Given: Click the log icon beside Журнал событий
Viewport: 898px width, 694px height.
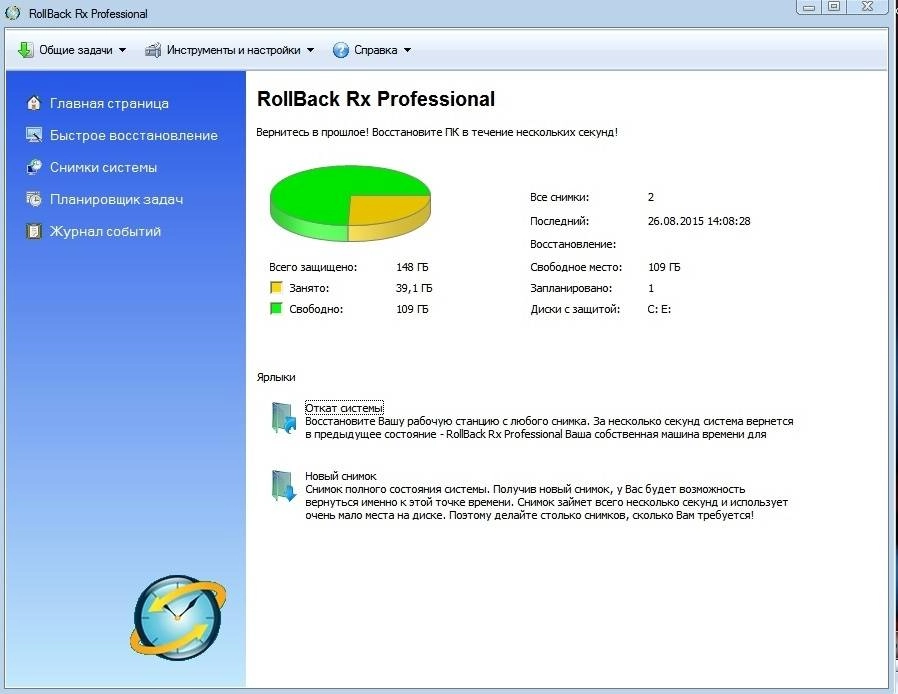Looking at the screenshot, I should tap(34, 231).
